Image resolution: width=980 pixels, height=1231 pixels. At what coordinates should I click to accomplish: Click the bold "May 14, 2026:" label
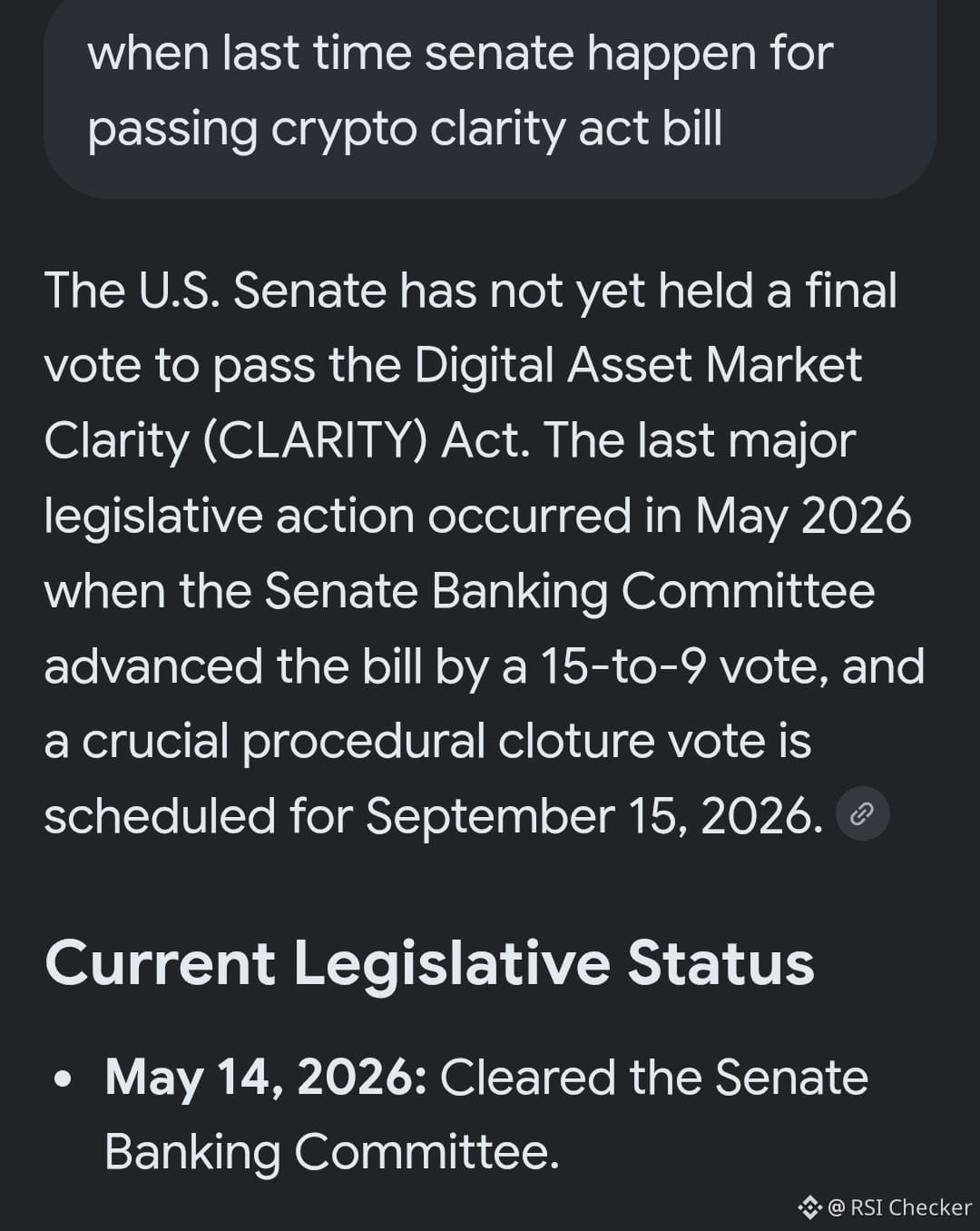266,1078
